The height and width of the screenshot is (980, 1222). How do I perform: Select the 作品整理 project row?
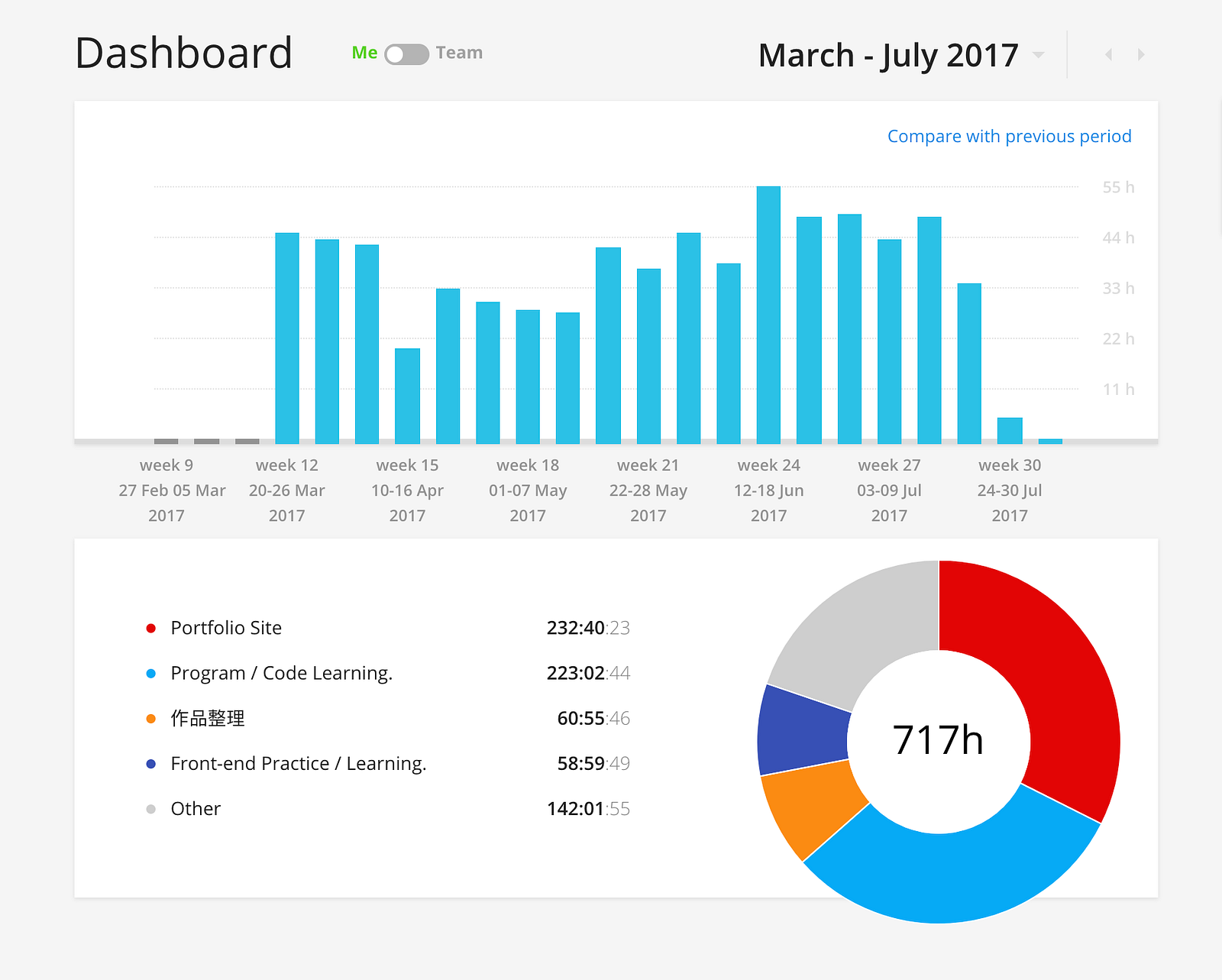click(387, 718)
